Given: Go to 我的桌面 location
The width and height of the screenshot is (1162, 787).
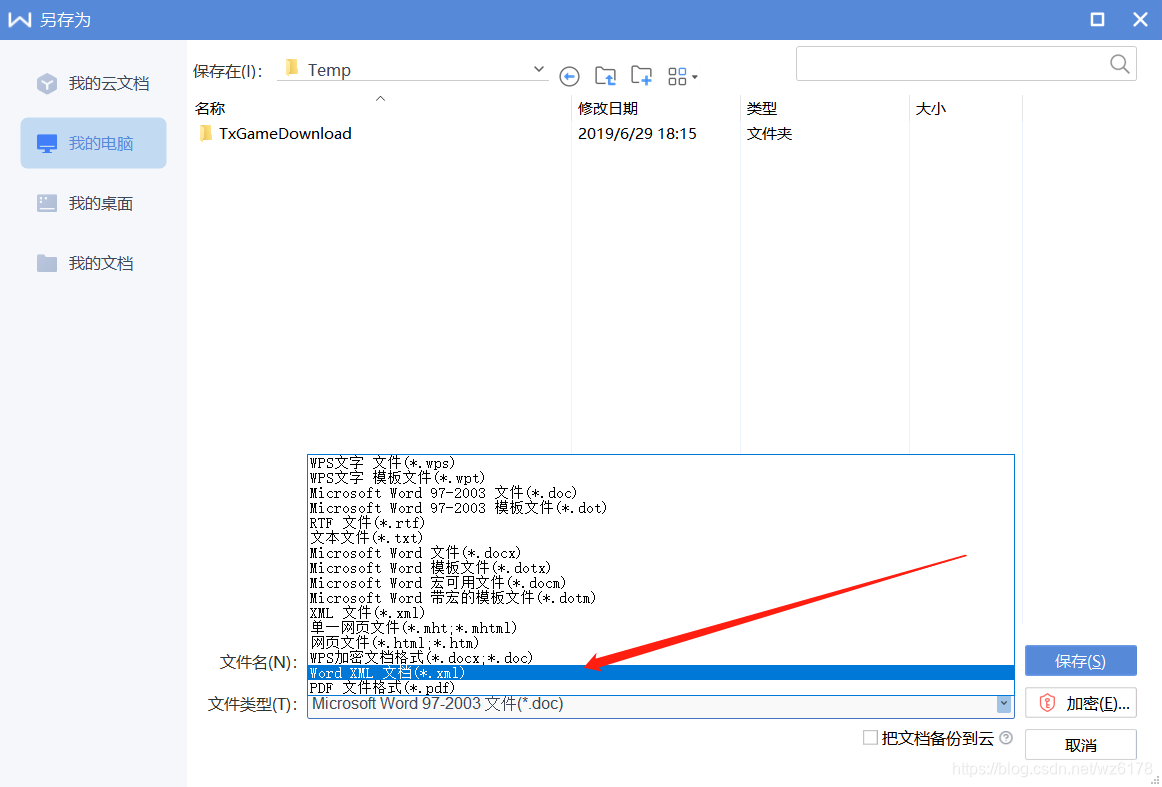Looking at the screenshot, I should (x=93, y=203).
